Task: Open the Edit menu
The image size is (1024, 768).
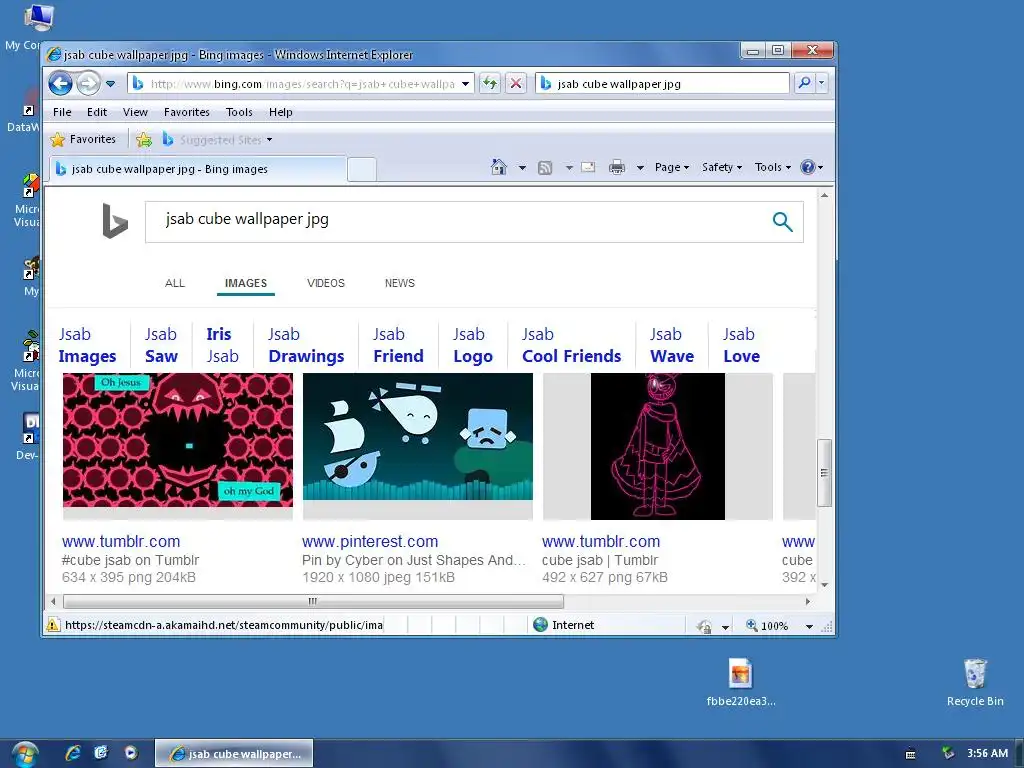Action: 97,112
